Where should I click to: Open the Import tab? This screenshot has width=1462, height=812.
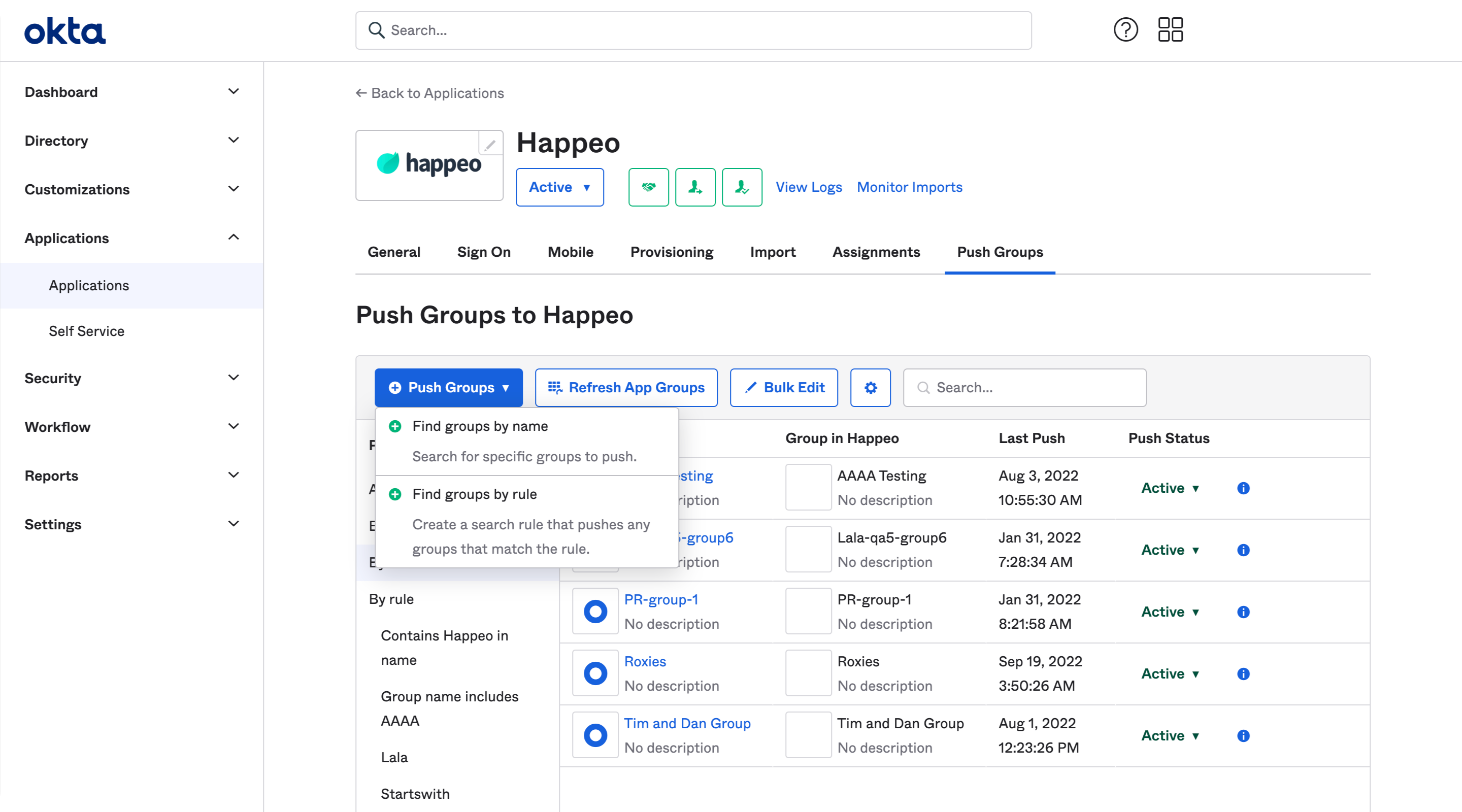(x=773, y=252)
